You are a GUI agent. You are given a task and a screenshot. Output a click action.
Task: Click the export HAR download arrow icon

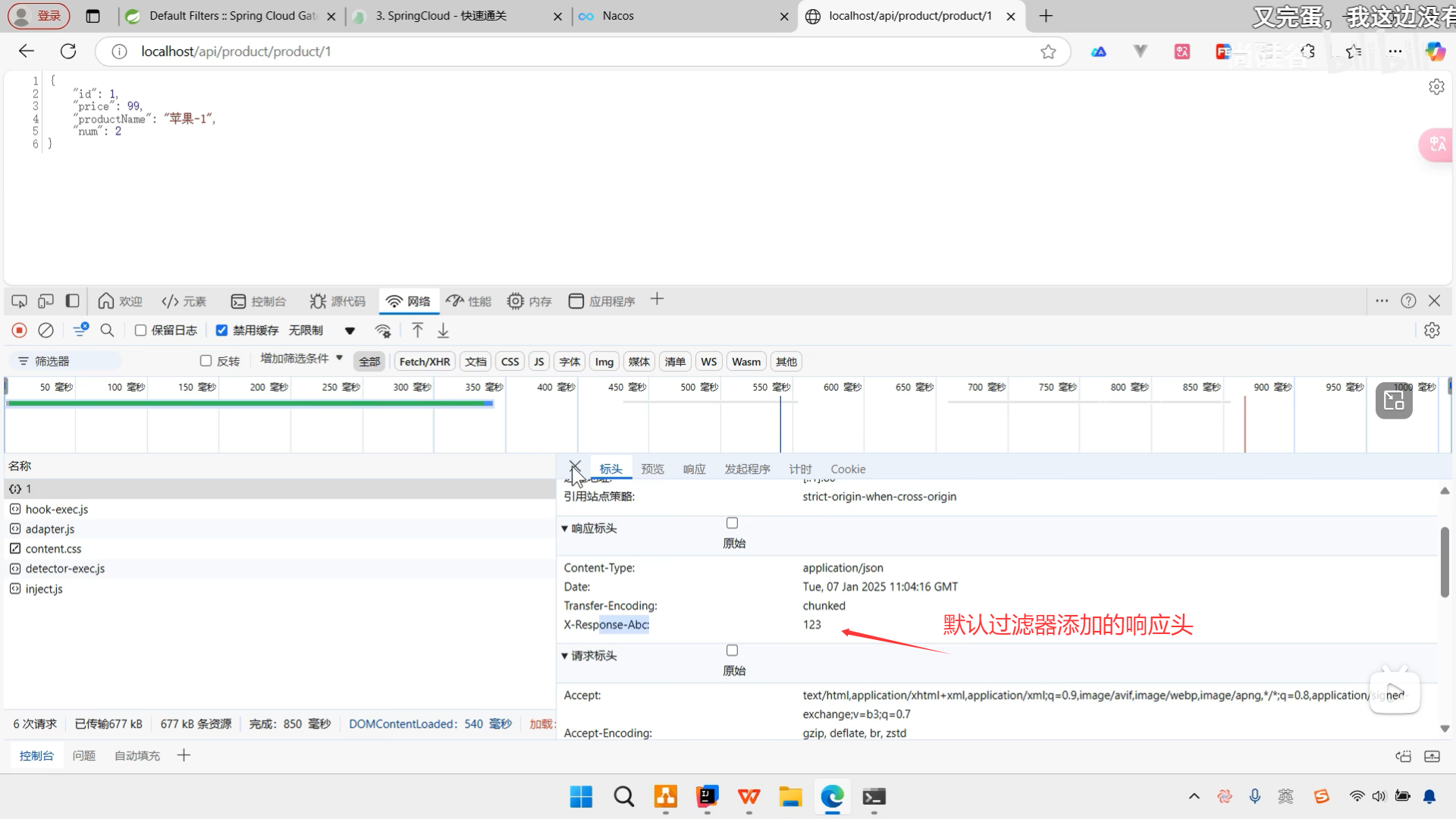tap(444, 331)
